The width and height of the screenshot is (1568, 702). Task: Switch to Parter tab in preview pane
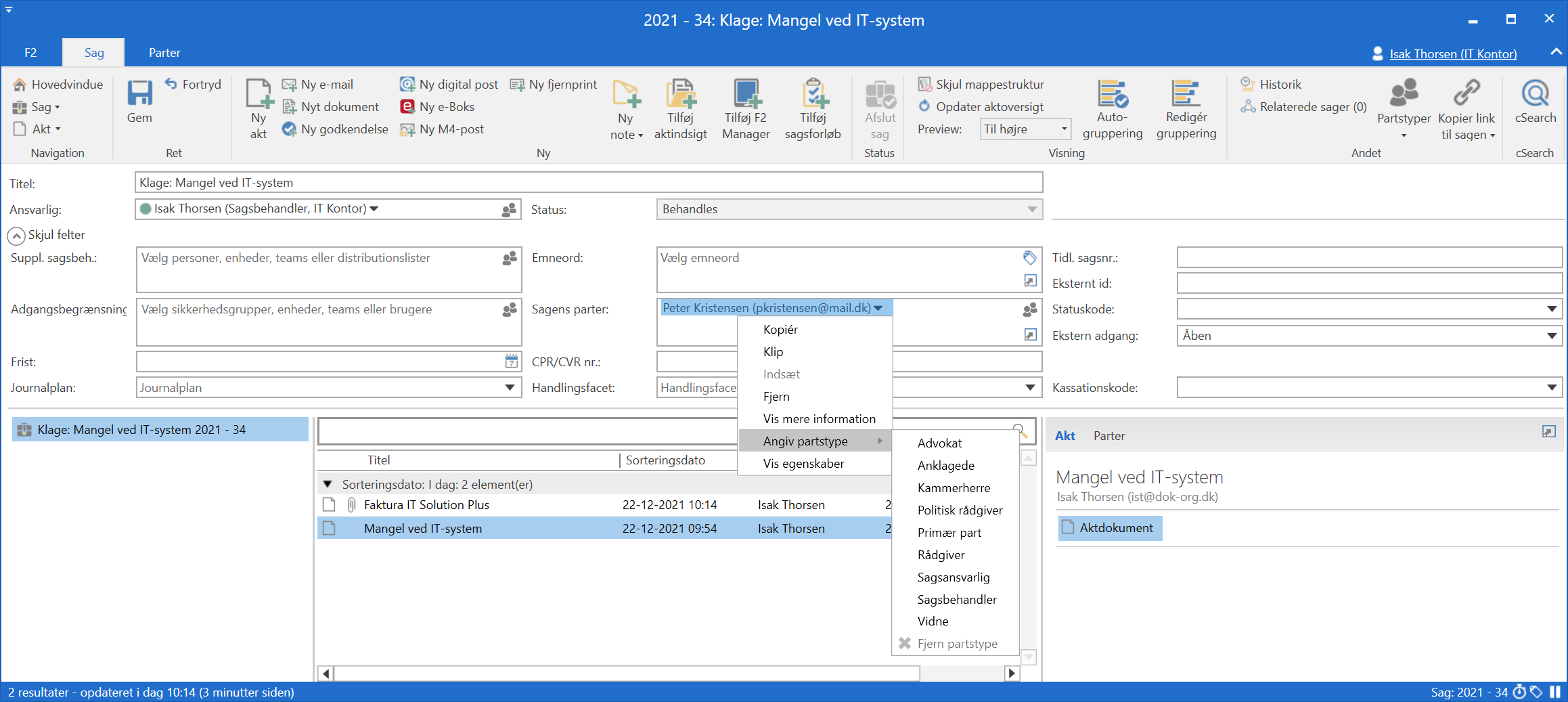pyautogui.click(x=1109, y=436)
